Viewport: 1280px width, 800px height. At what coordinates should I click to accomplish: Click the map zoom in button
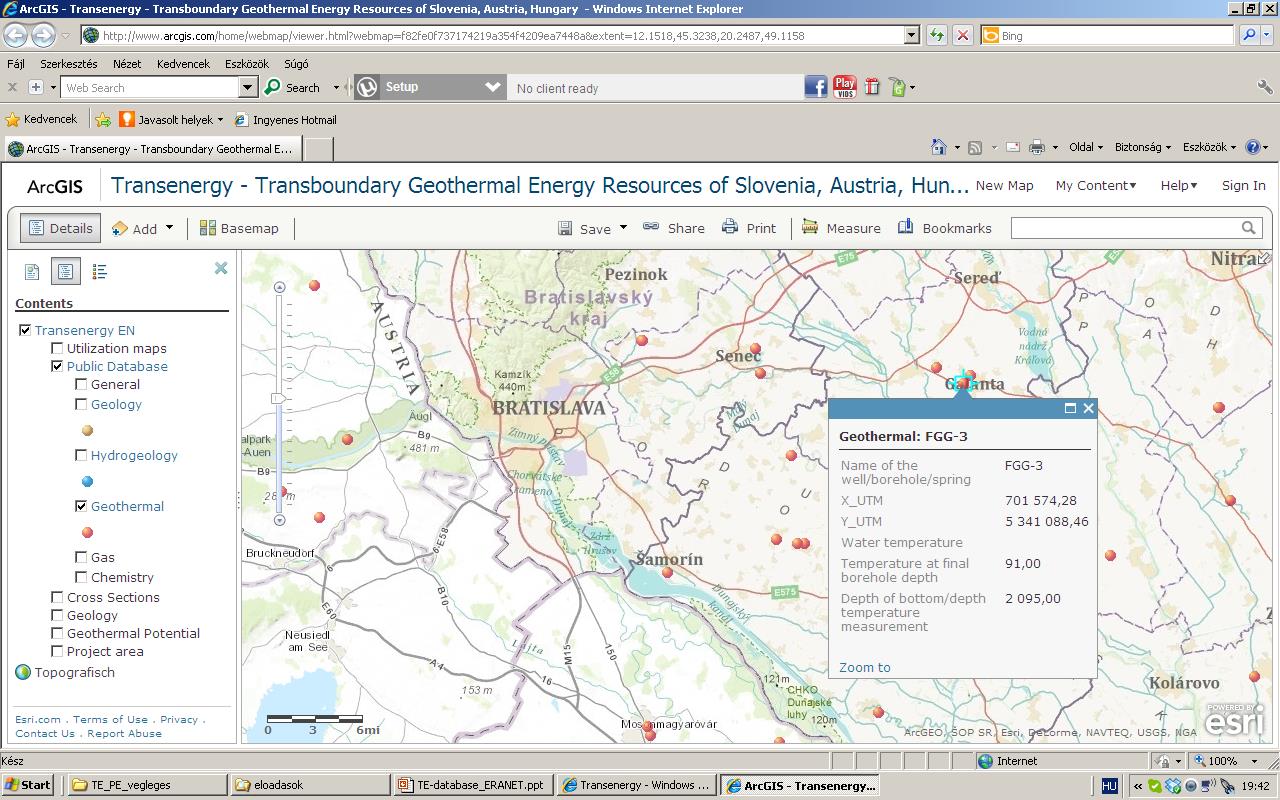click(x=280, y=287)
